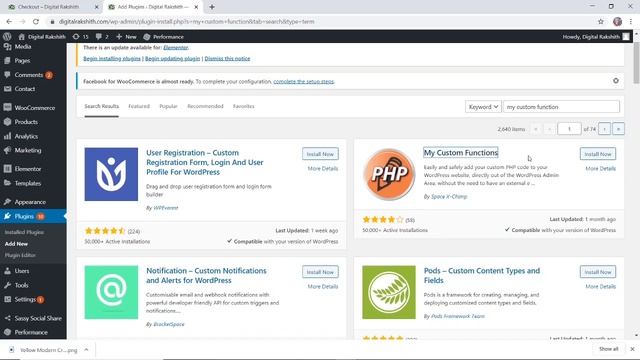Open the Chrome profile avatar
Screen dimensions: 640x360
point(617,22)
